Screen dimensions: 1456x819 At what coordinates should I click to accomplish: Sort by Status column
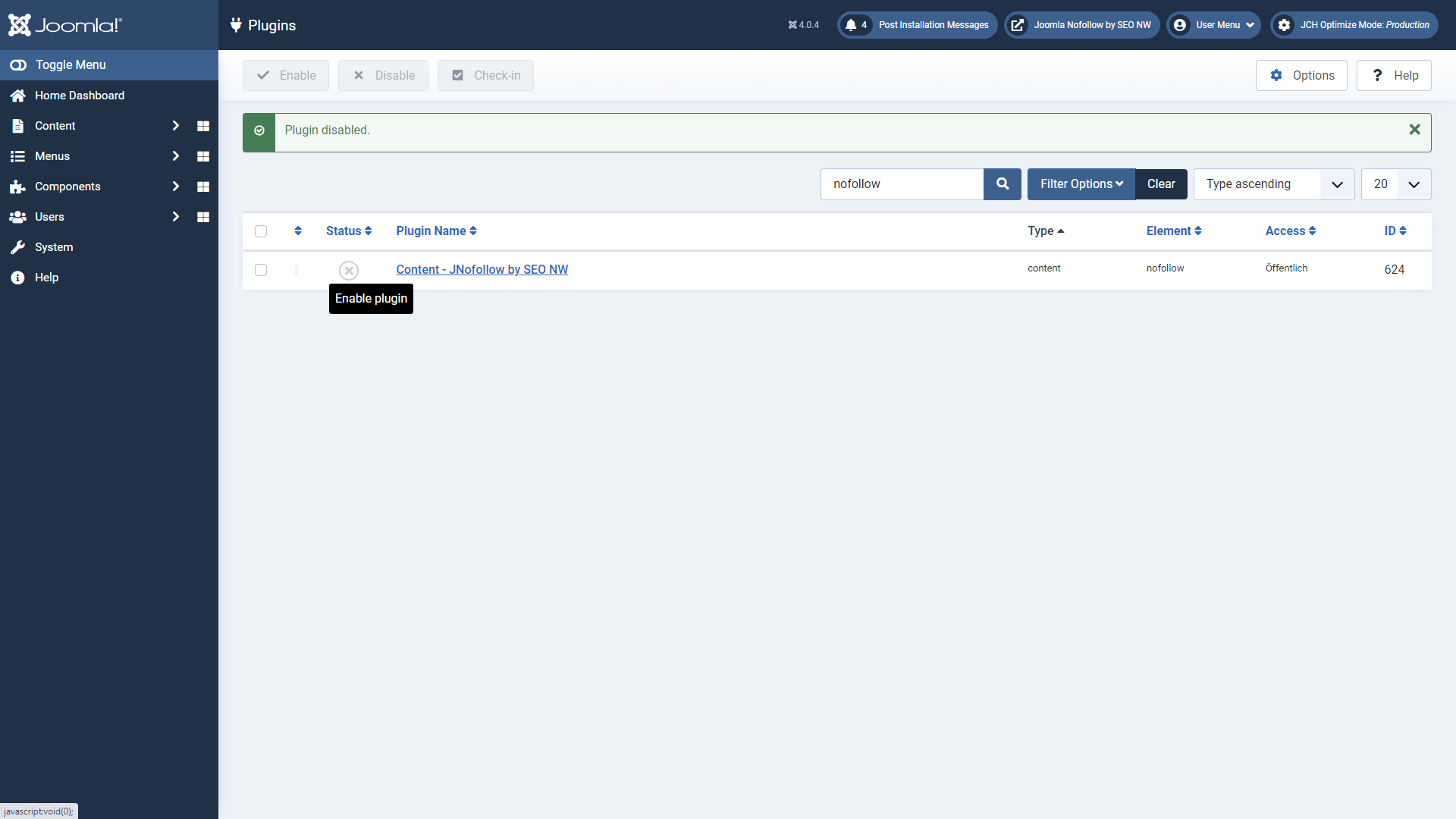pyautogui.click(x=349, y=231)
